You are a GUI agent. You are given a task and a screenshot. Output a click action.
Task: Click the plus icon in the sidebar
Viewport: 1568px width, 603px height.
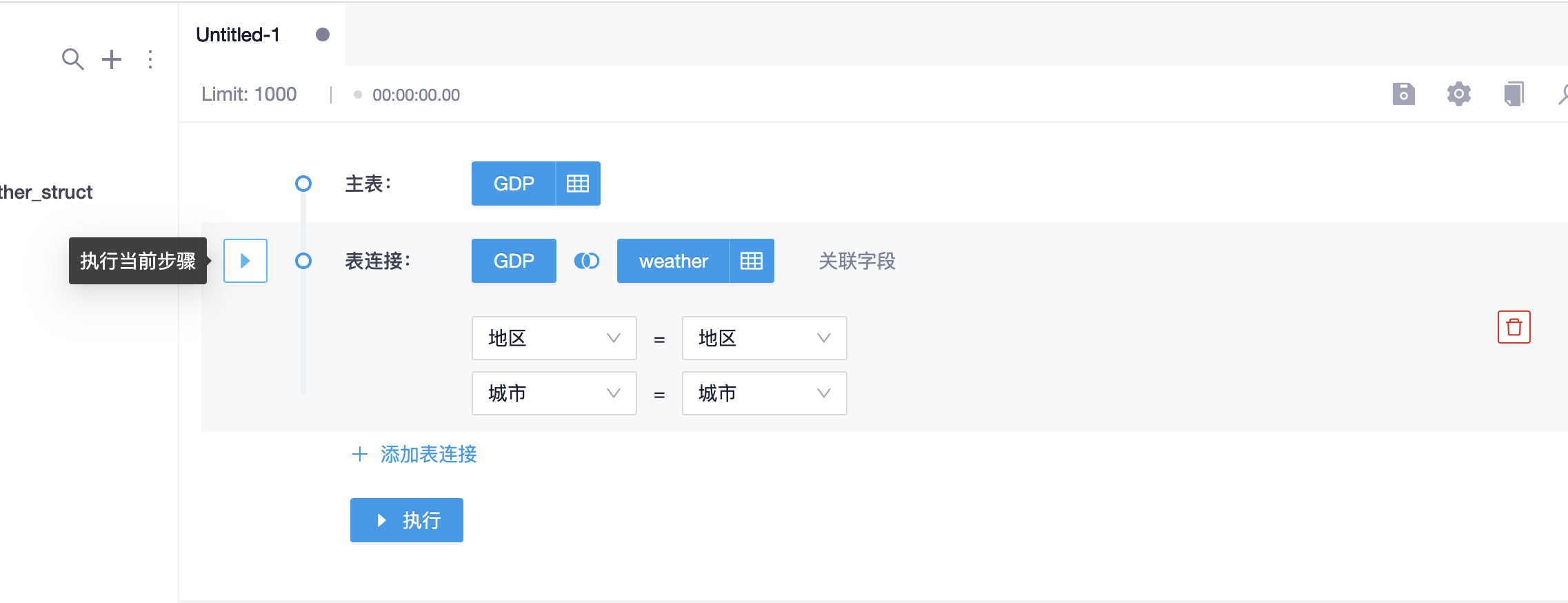[x=112, y=59]
